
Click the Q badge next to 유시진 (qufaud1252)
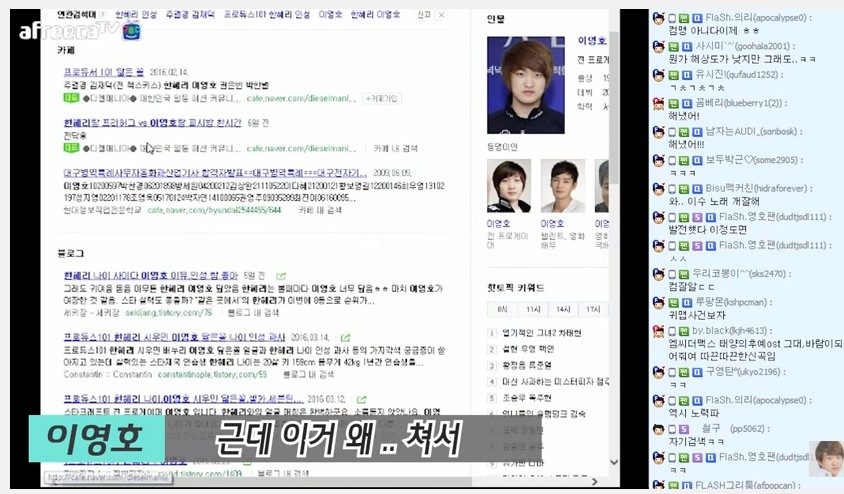(x=686, y=75)
